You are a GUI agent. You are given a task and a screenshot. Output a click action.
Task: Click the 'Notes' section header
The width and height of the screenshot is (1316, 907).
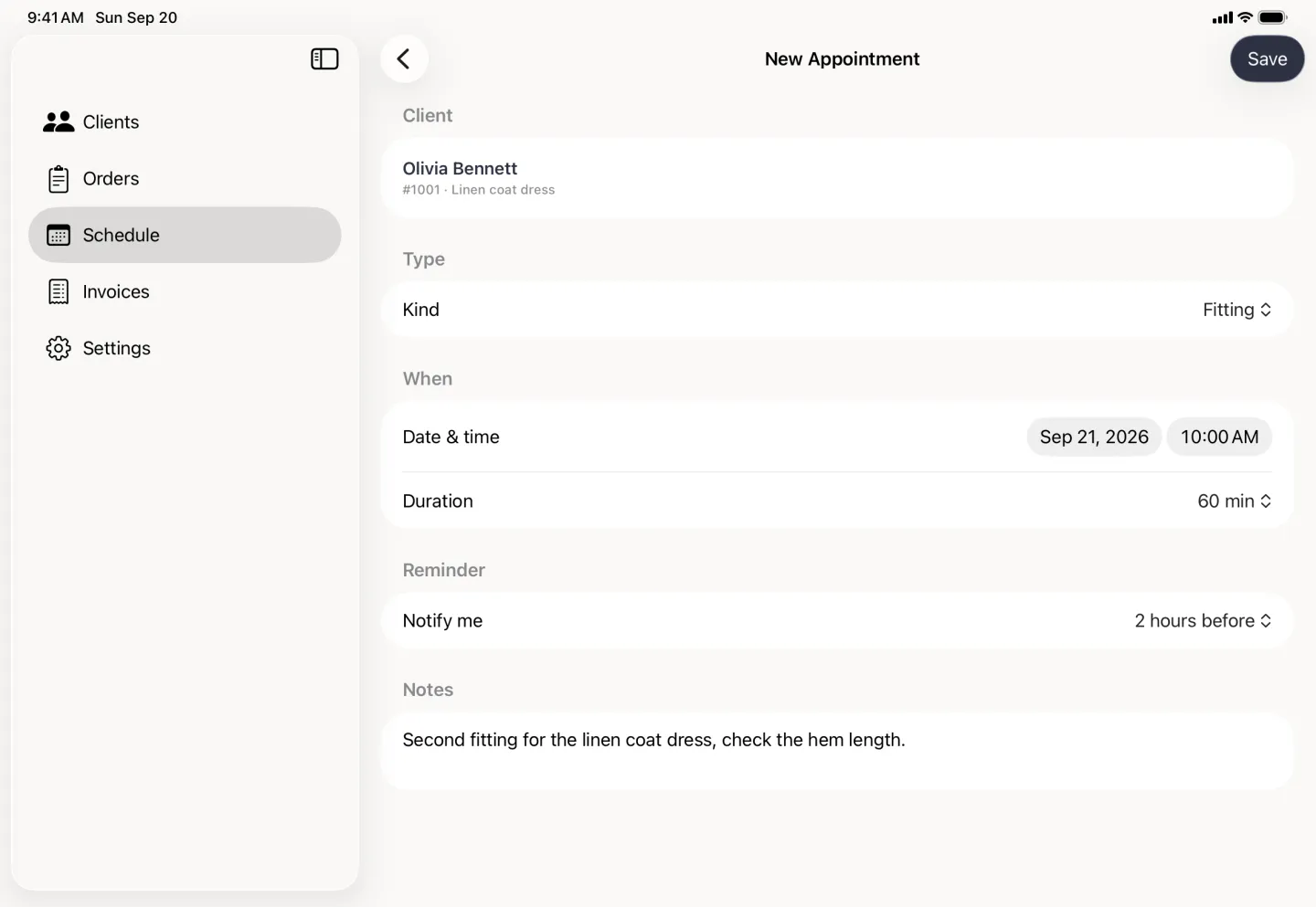(428, 690)
